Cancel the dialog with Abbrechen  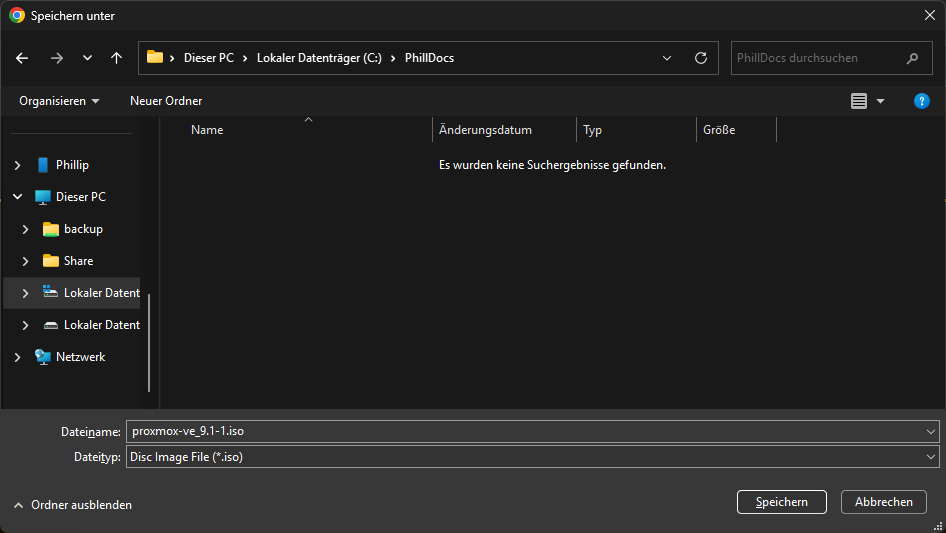point(883,502)
